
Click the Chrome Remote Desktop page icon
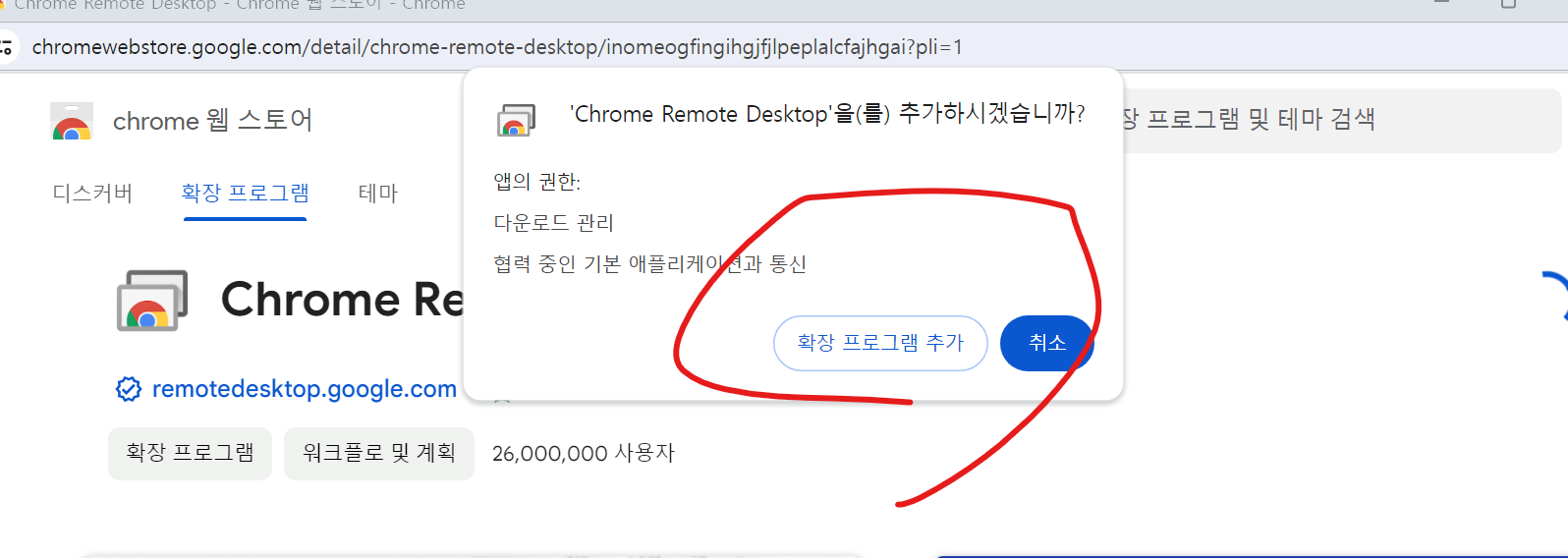151,301
